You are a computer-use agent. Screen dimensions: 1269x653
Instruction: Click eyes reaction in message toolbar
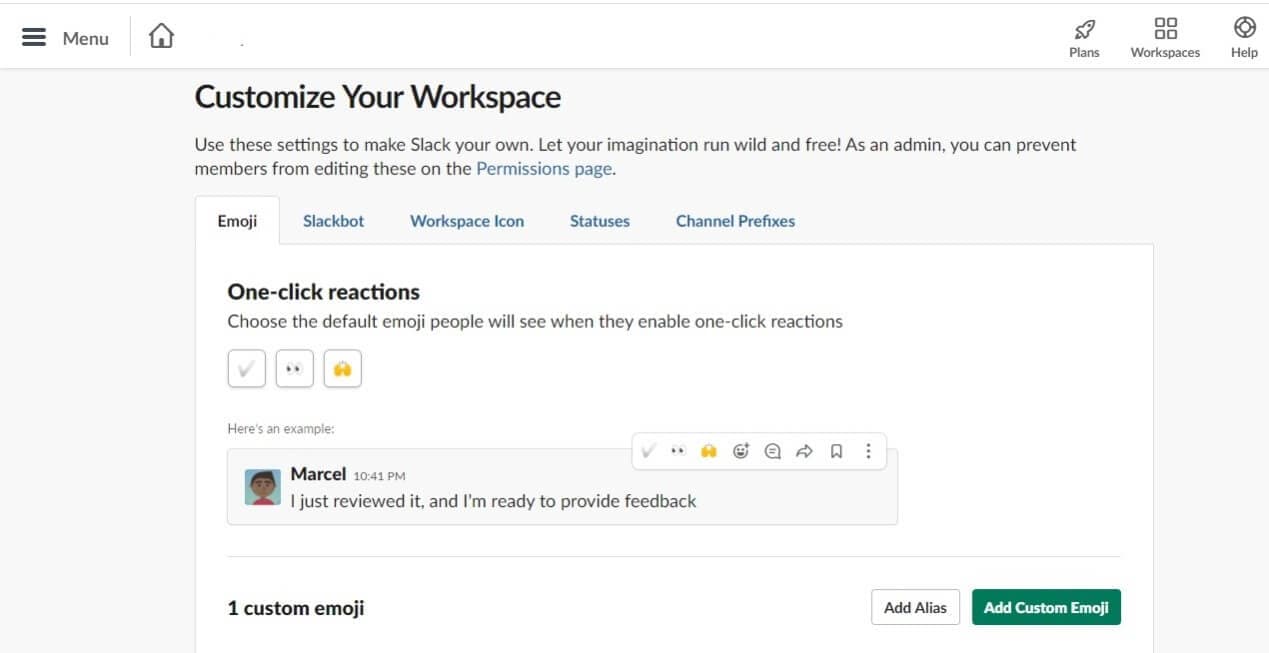point(678,451)
